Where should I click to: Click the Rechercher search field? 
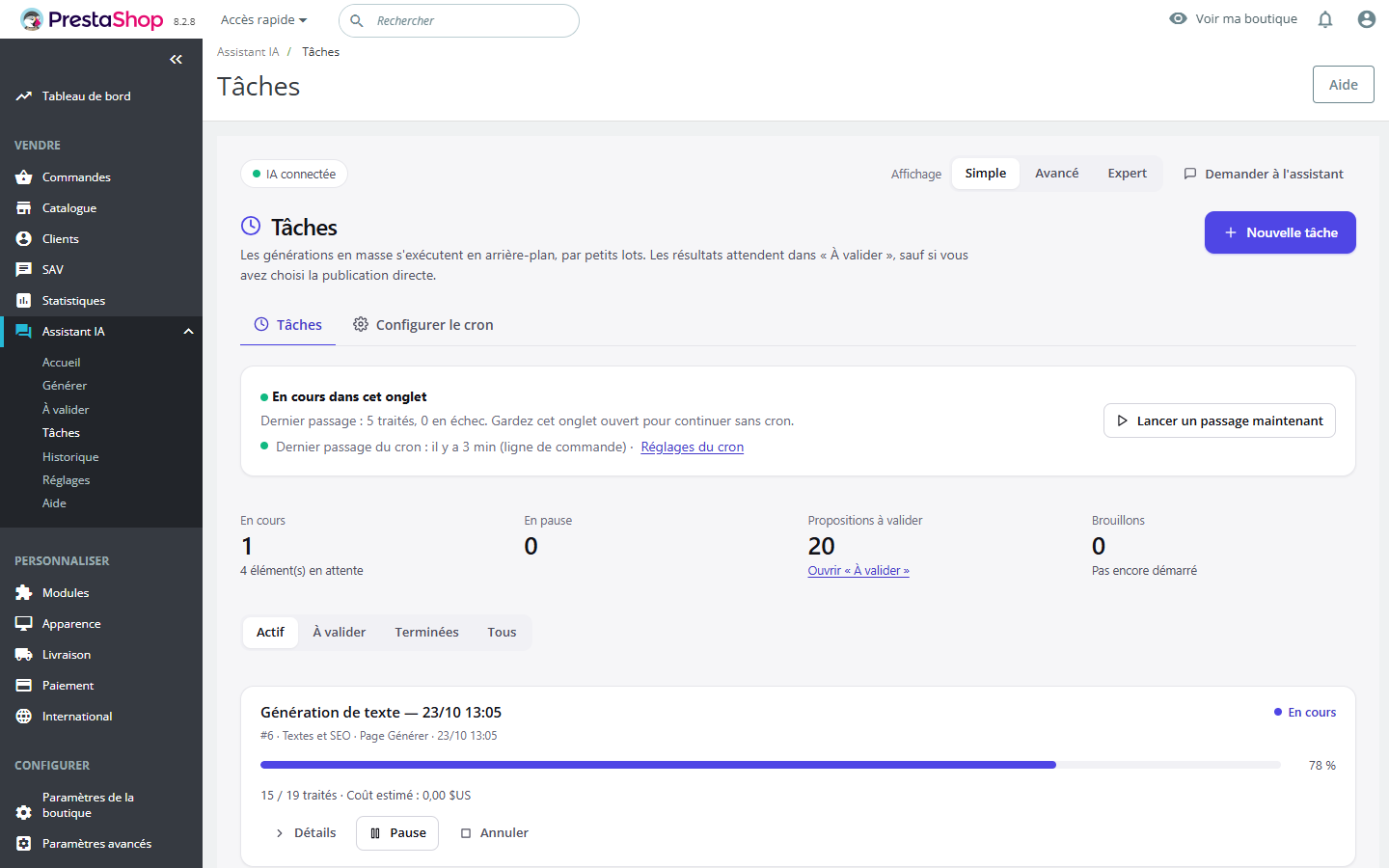(x=459, y=20)
